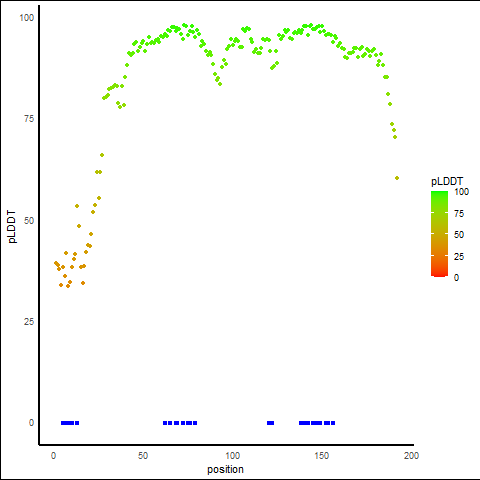Viewport: 480px width, 480px height.
Task: Click the legend label 75
Action: pos(459,214)
